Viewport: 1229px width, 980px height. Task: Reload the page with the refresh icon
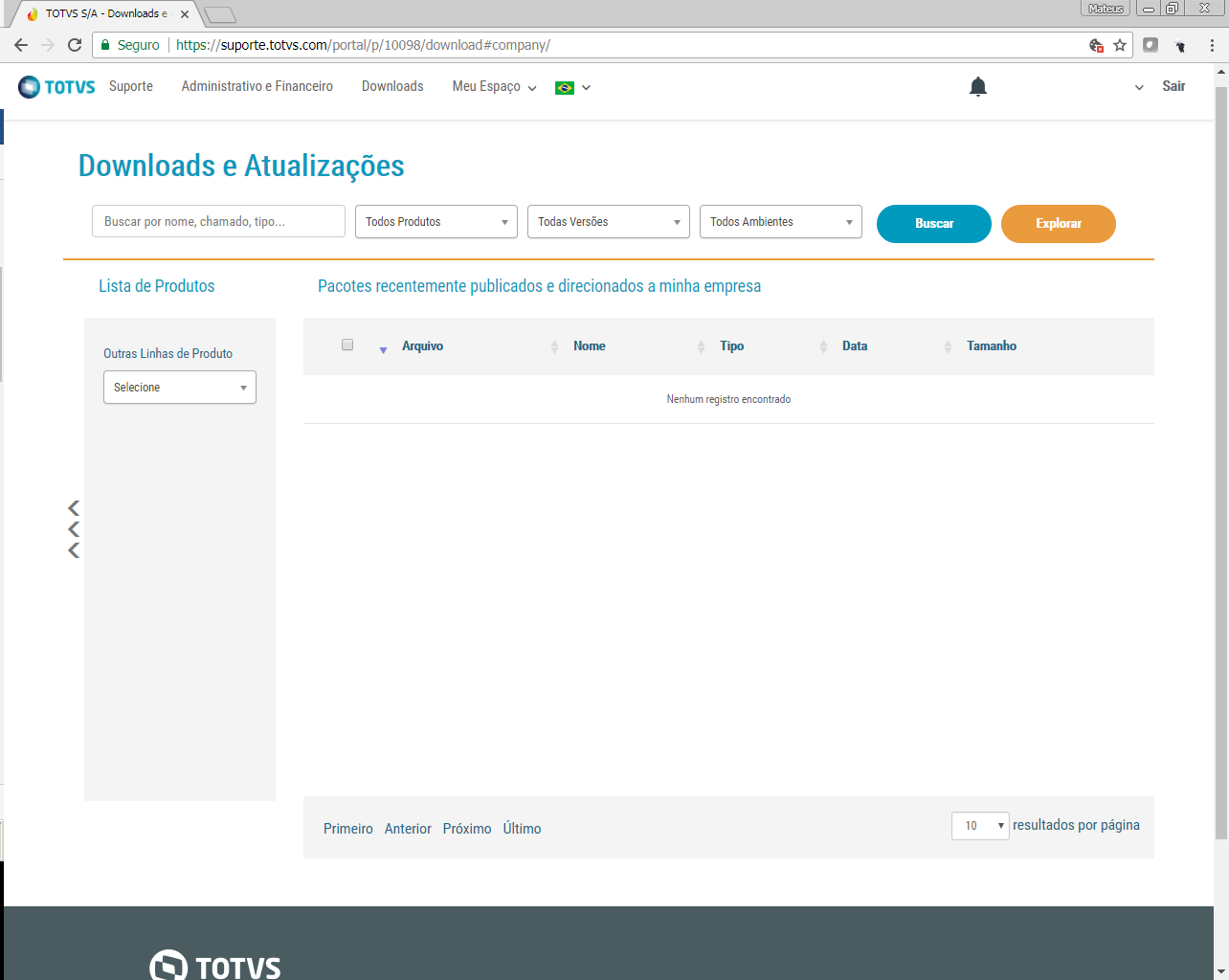pyautogui.click(x=75, y=45)
